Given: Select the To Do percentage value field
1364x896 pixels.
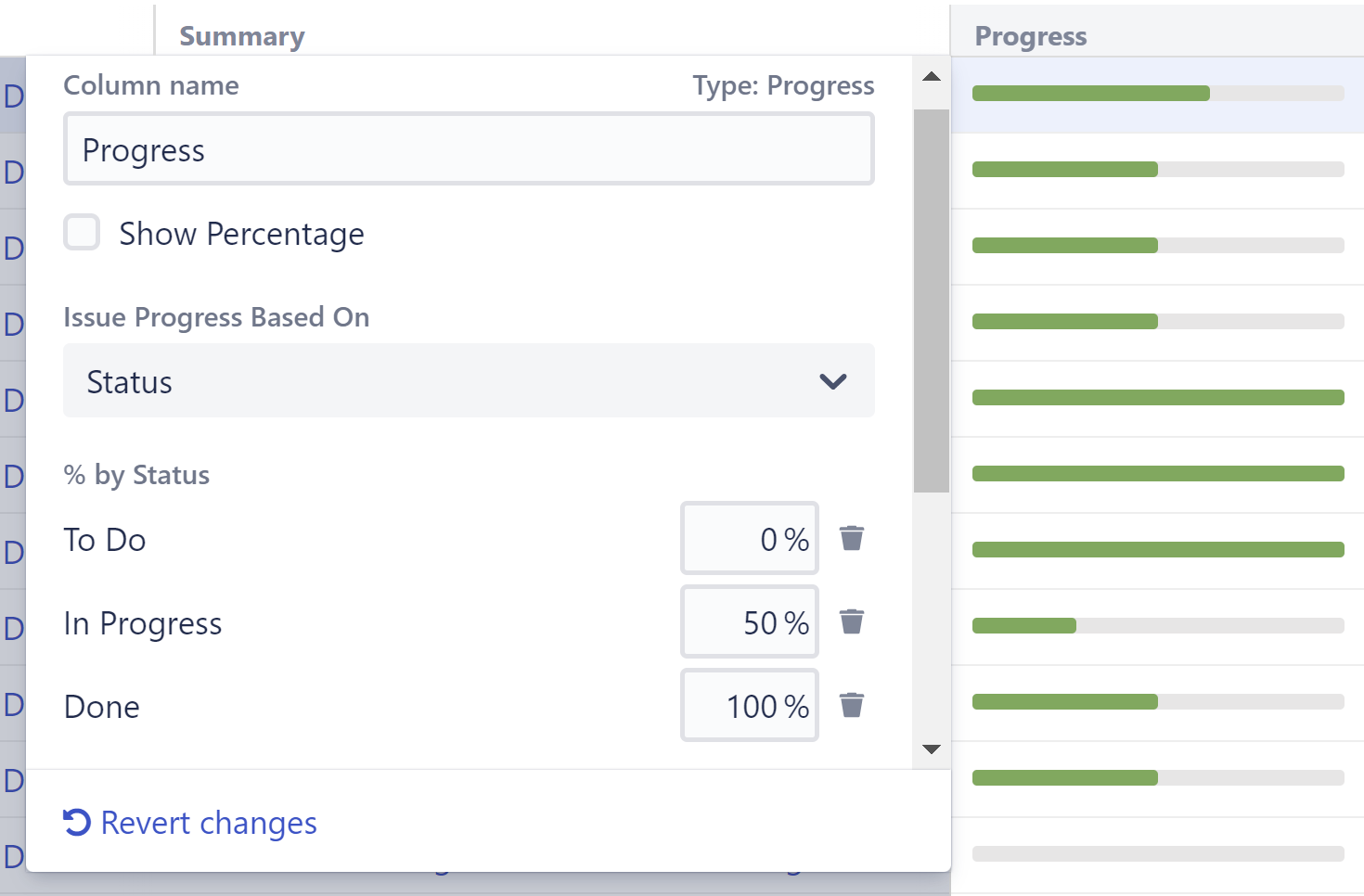Looking at the screenshot, I should click(749, 538).
